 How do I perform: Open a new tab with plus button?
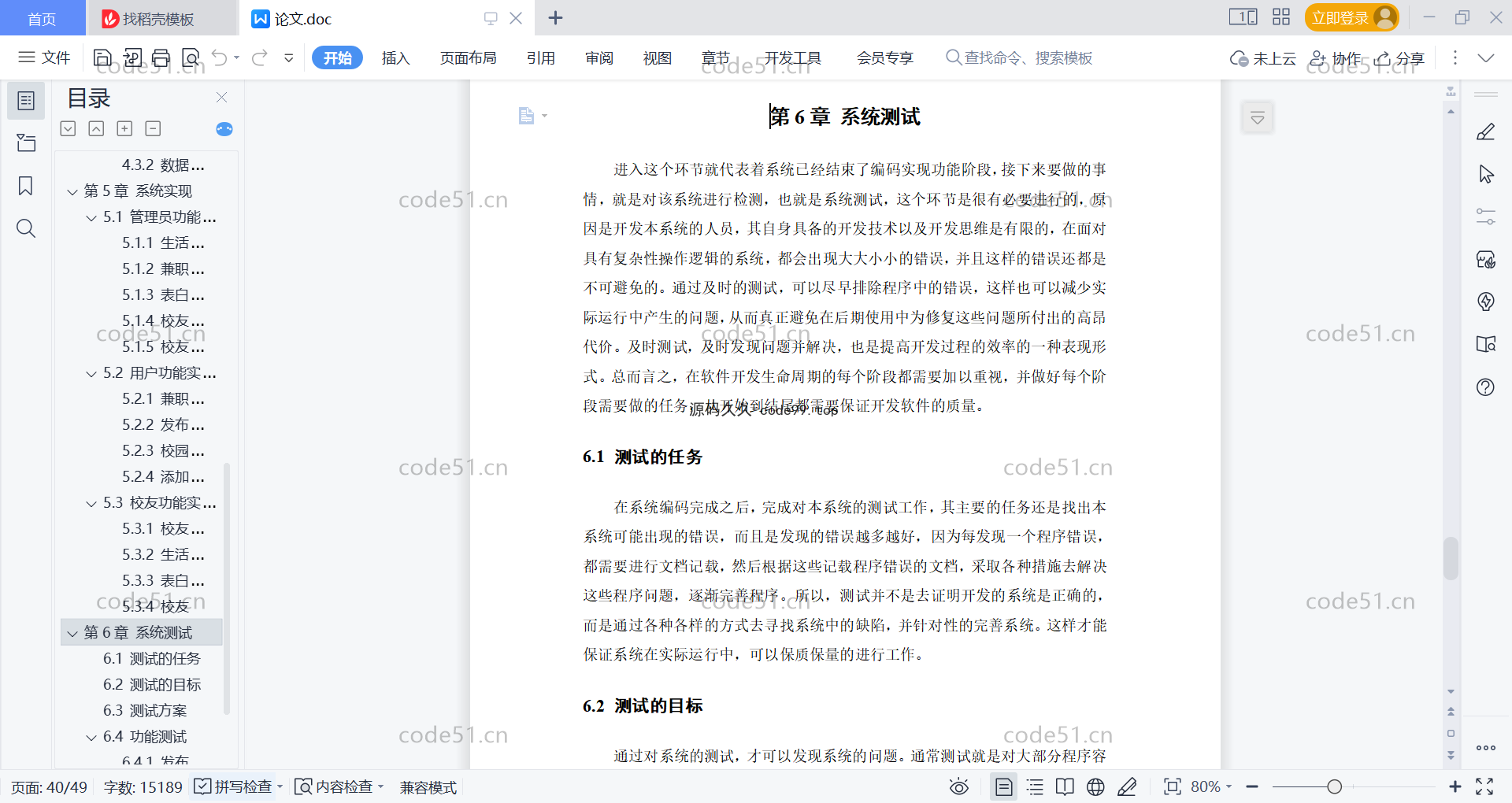click(555, 17)
